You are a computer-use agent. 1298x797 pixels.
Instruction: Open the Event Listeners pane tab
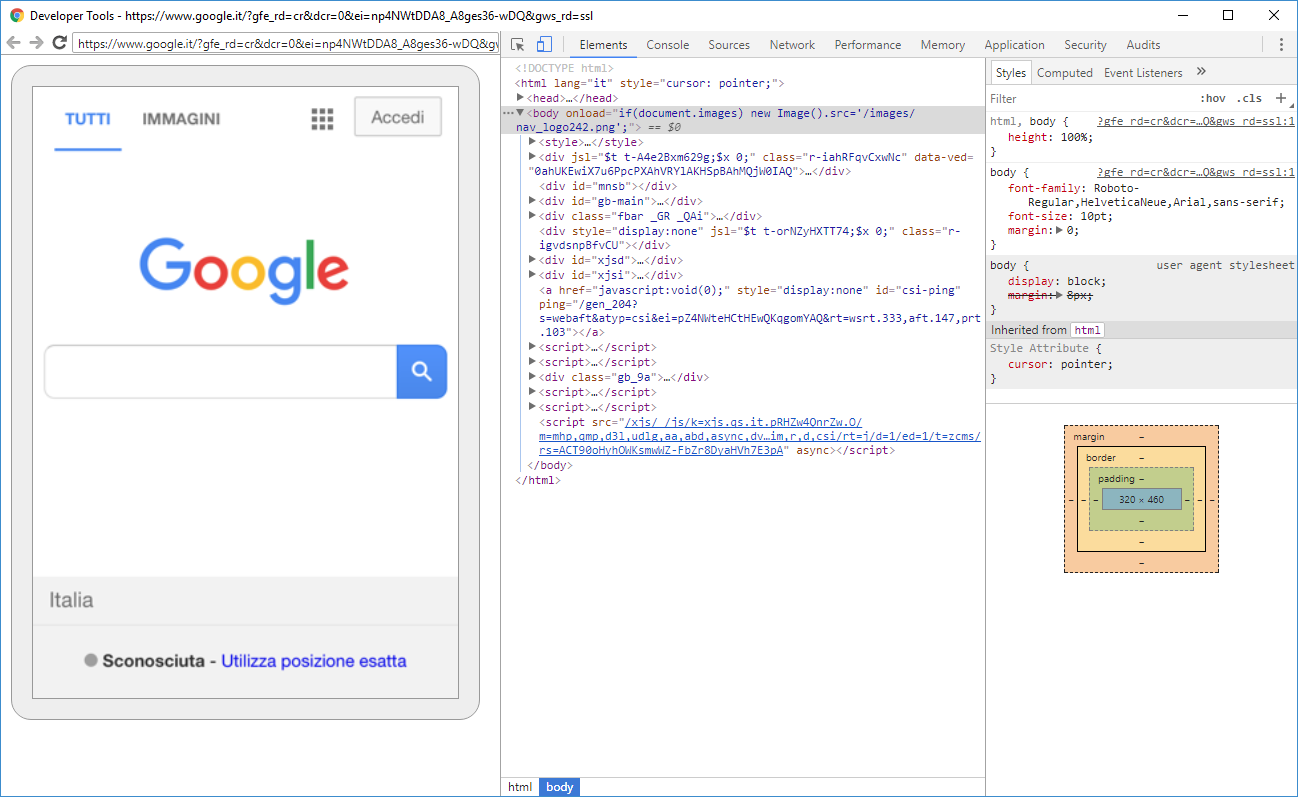tap(1143, 73)
